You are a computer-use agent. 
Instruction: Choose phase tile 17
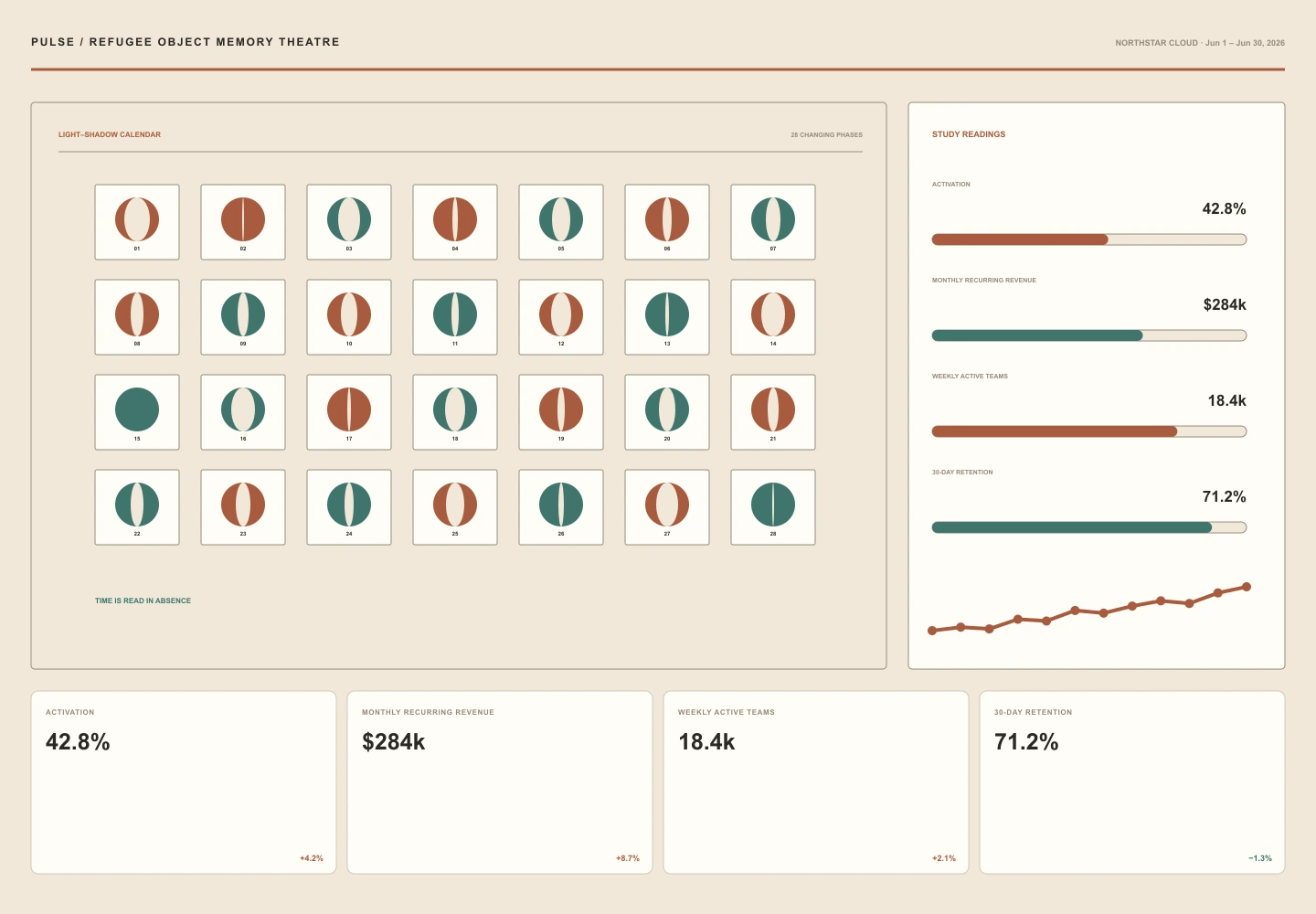click(349, 412)
